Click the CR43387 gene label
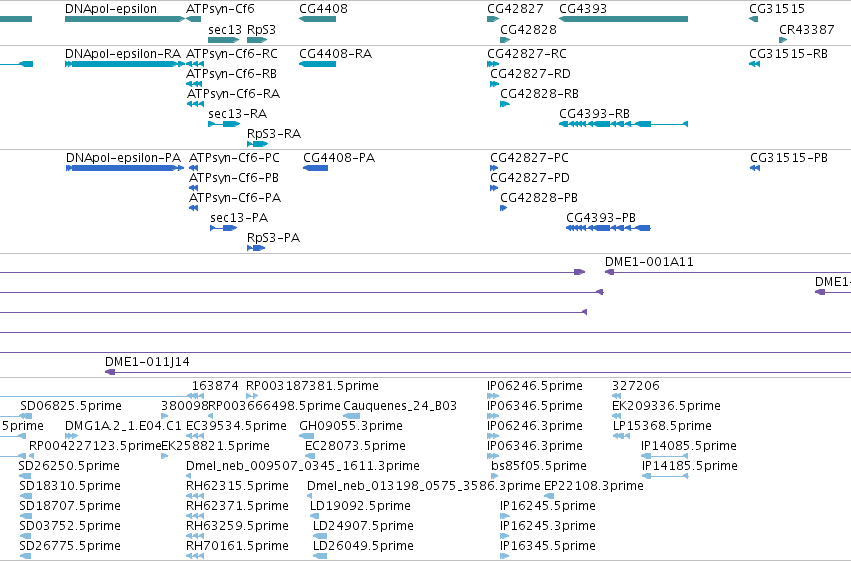The image size is (851, 561). (806, 30)
